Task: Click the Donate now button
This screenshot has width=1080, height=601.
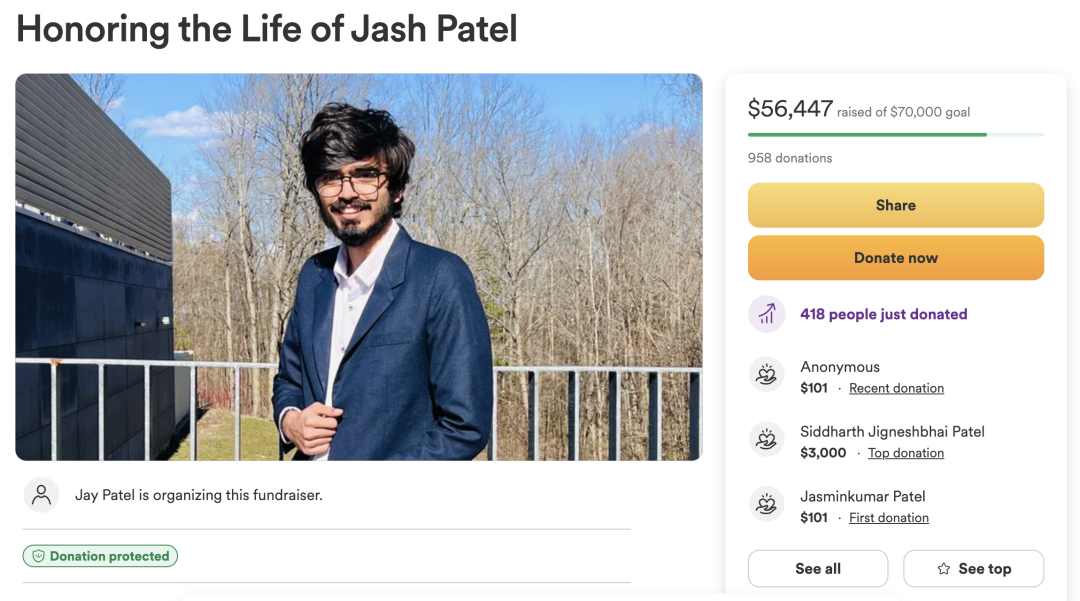Action: [895, 257]
